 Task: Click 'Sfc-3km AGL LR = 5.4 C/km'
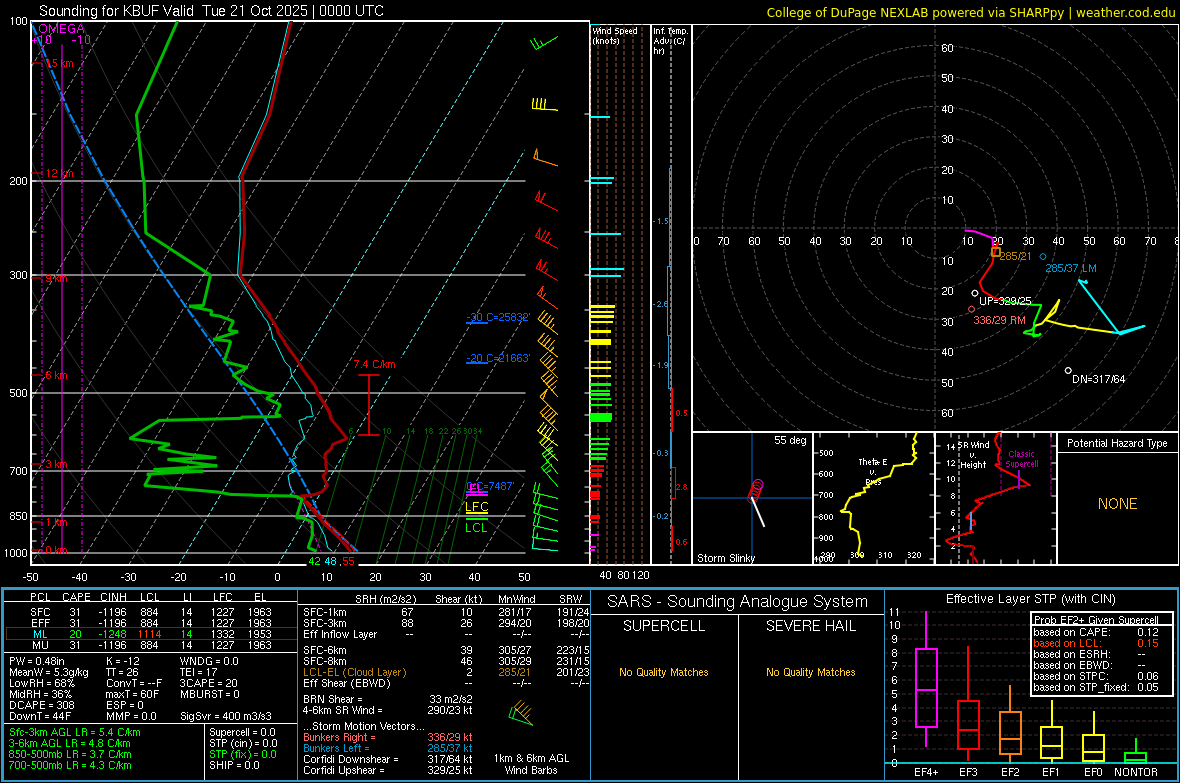[x=75, y=732]
